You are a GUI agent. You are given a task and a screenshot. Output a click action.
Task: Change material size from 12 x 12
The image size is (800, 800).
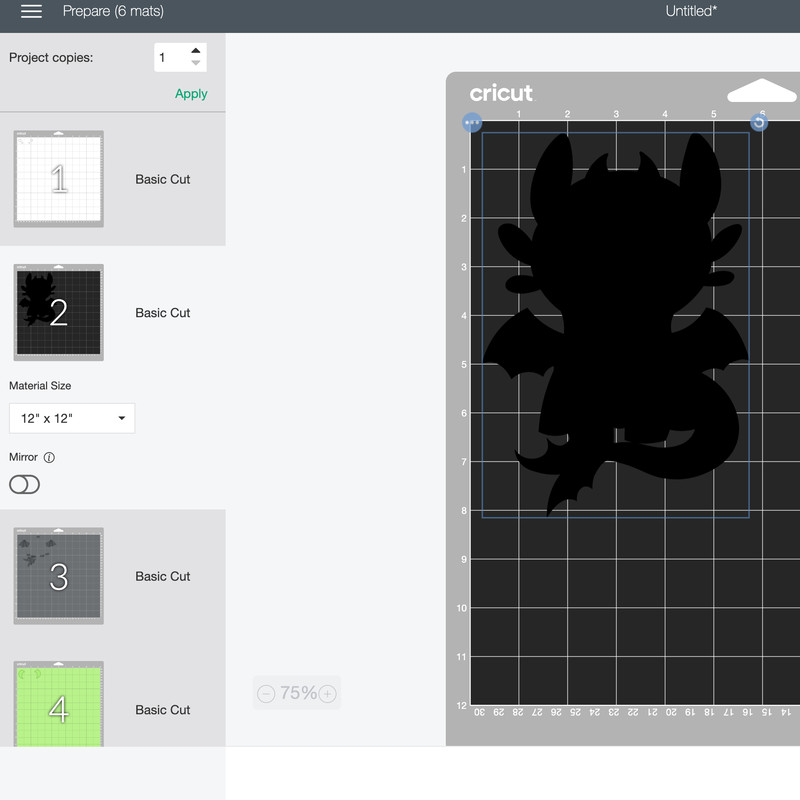click(x=71, y=418)
